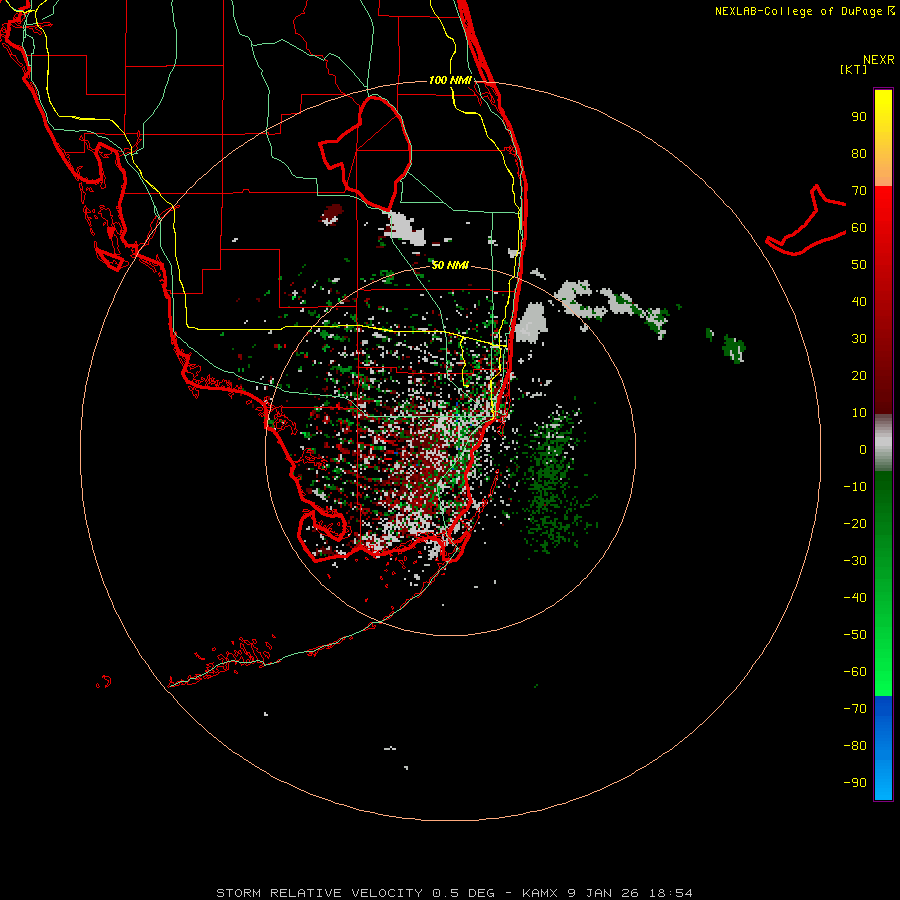The image size is (900, 900).
Task: Click the STORM RELATIVE VELOCITY product caption
Action: tap(454, 893)
